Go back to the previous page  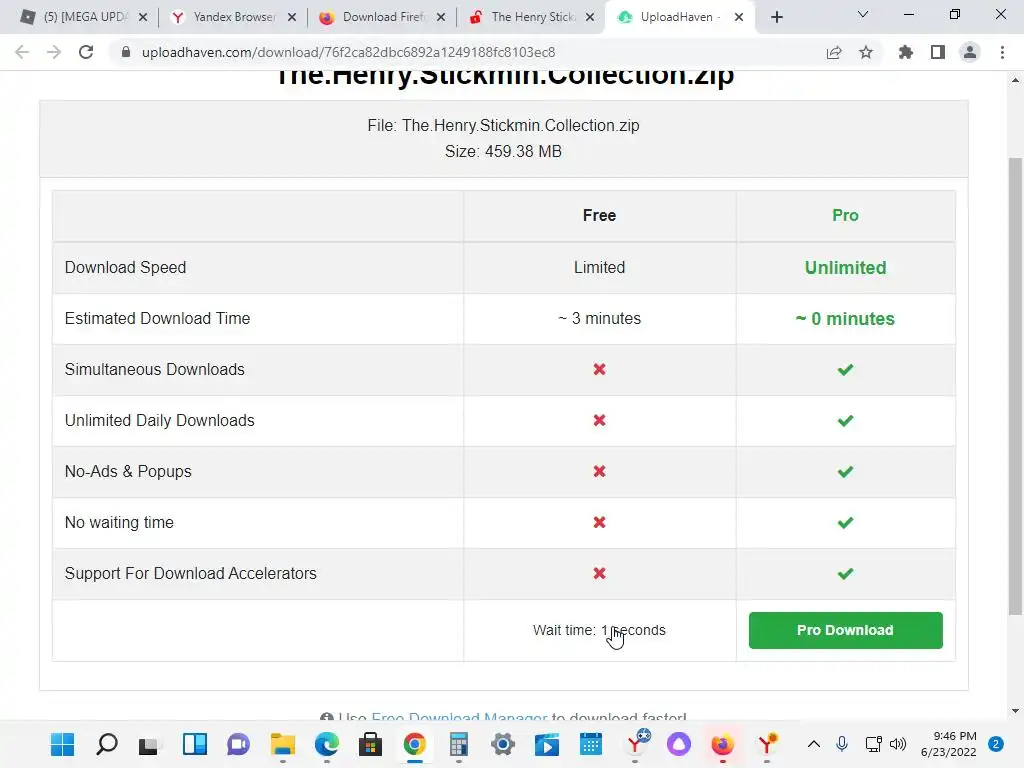tap(22, 52)
